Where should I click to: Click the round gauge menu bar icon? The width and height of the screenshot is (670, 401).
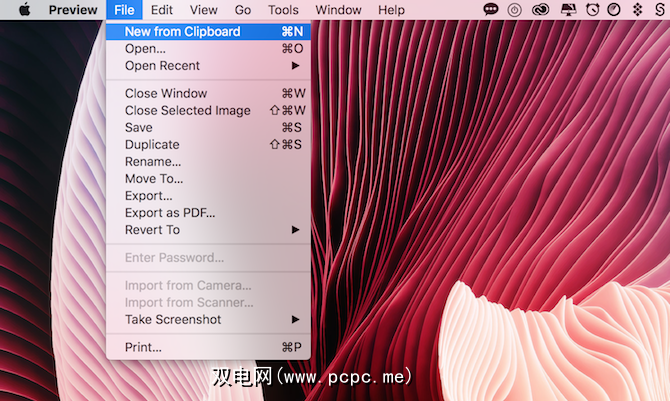click(614, 9)
